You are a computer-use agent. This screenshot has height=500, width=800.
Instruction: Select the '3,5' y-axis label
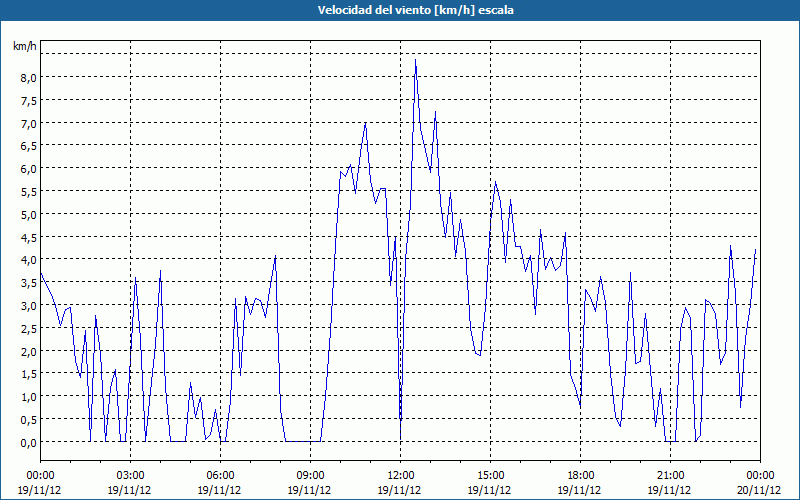pyautogui.click(x=29, y=283)
